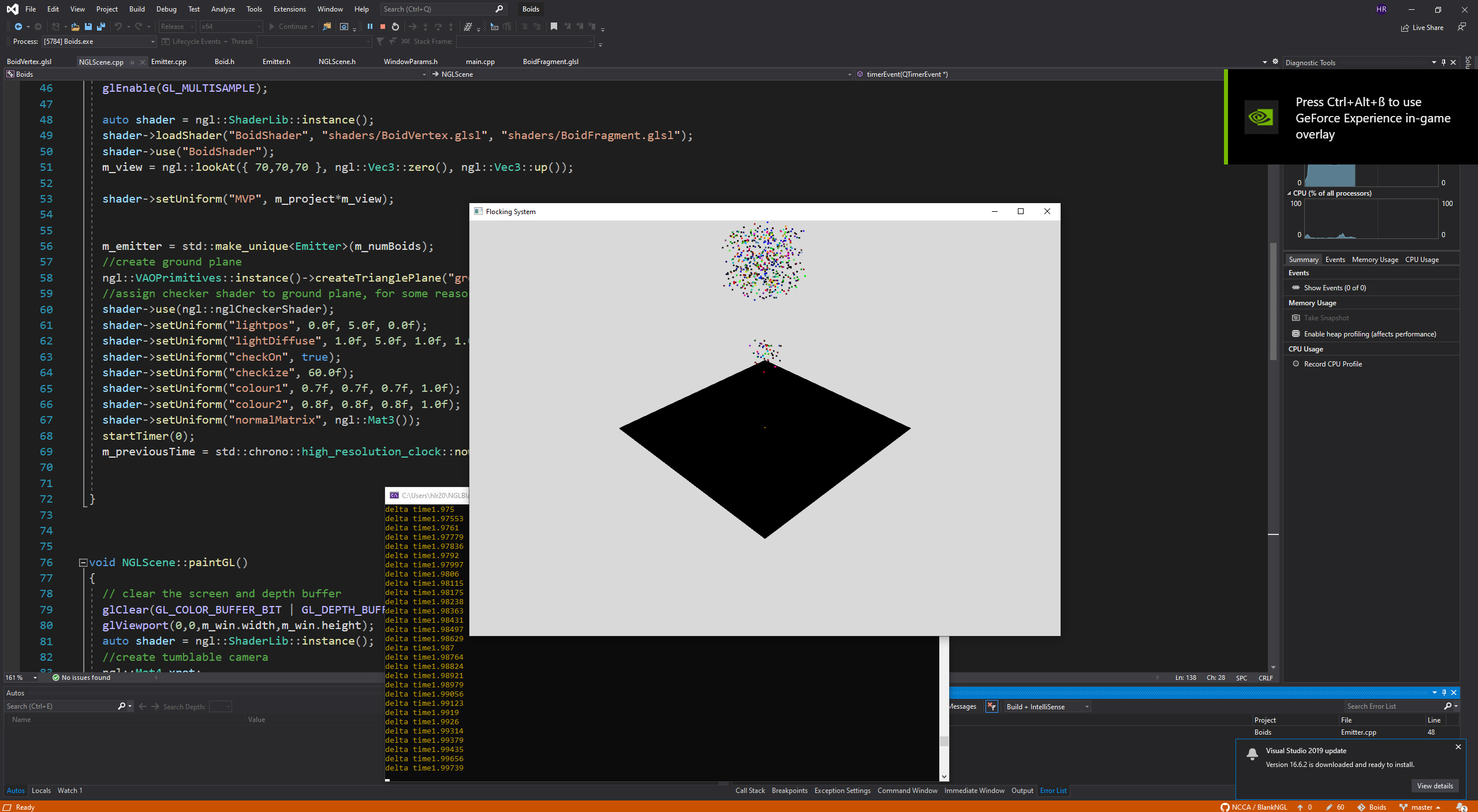Open the Extensions menu
The width and height of the screenshot is (1478, 812).
tap(290, 9)
